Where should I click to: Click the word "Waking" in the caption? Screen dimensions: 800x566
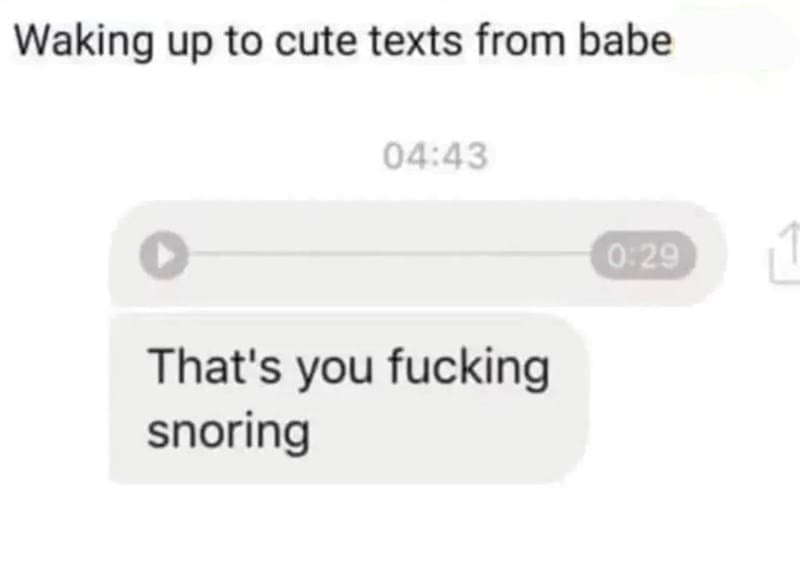tap(84, 43)
